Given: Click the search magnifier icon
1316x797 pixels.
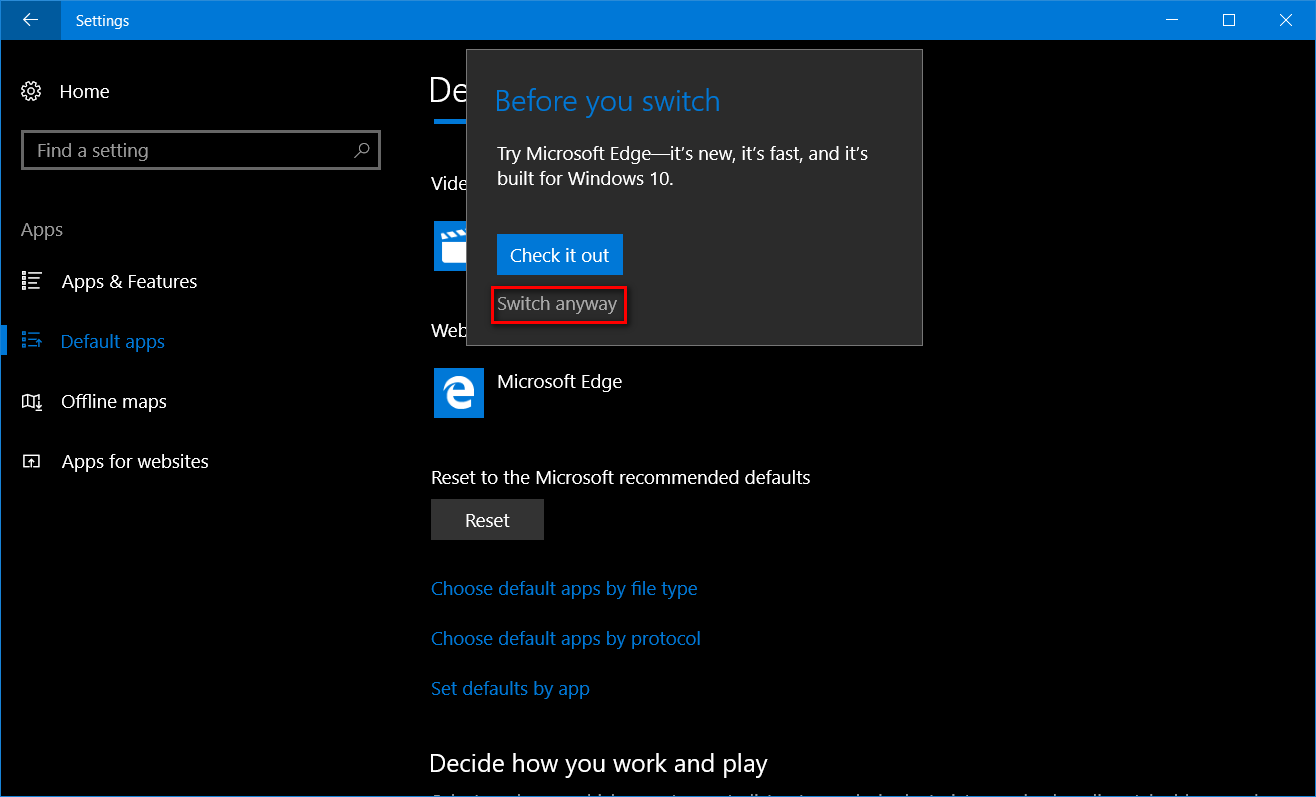Looking at the screenshot, I should 362,150.
